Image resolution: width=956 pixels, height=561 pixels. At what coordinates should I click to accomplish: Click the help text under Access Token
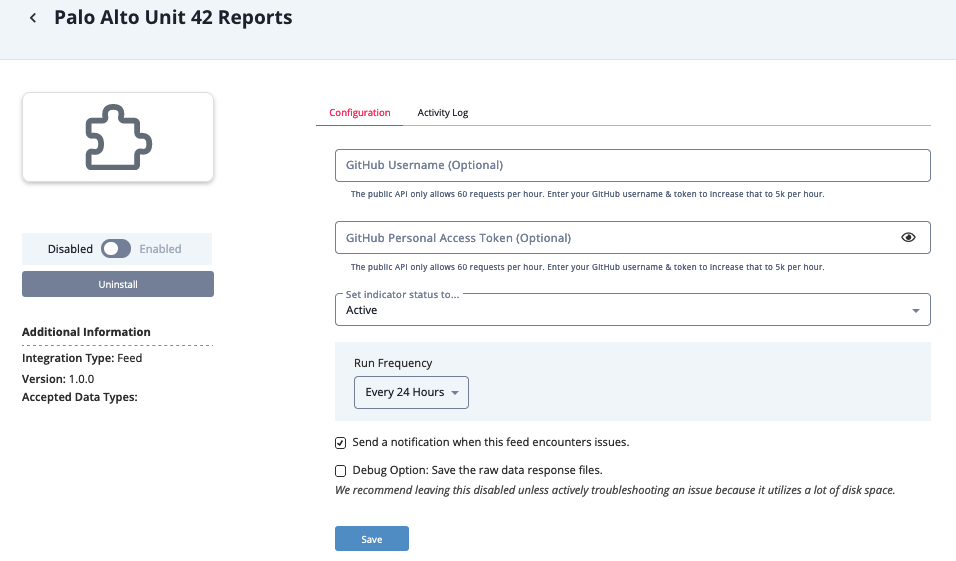pyautogui.click(x=587, y=267)
